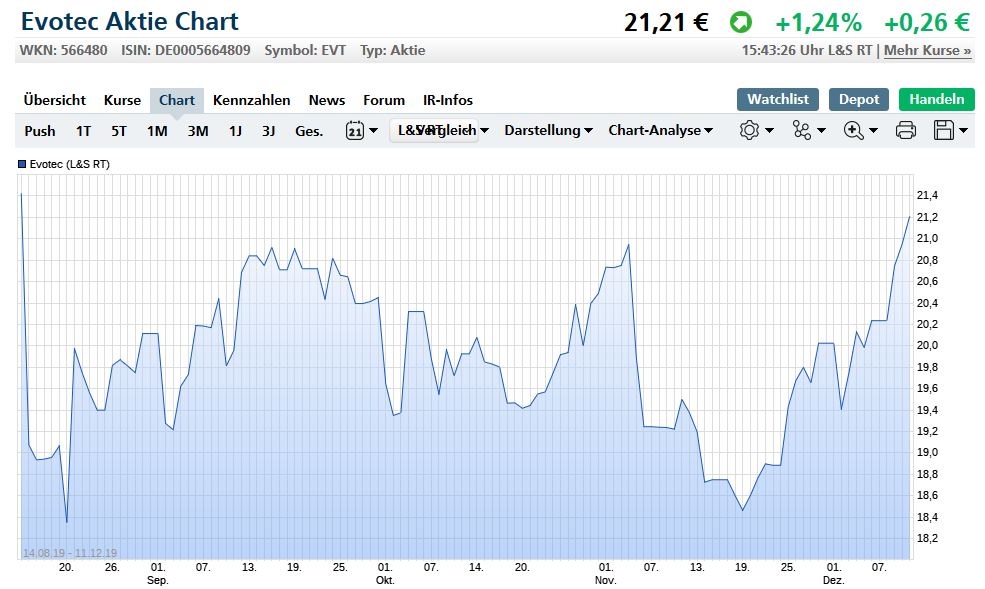Image resolution: width=985 pixels, height=589 pixels.
Task: Open the Mehr Kurse link
Action: coord(927,50)
